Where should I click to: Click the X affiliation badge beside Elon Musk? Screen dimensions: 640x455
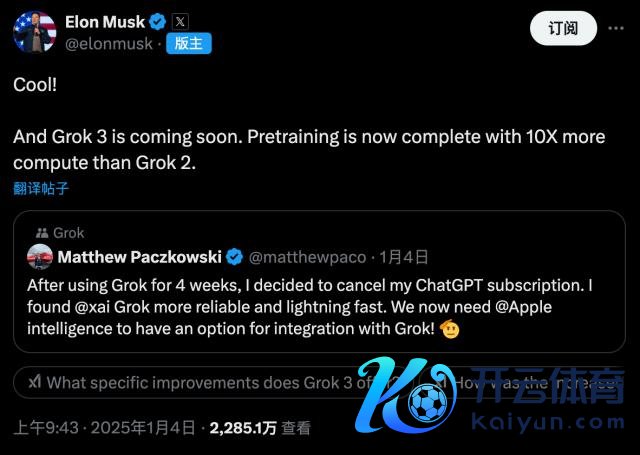coord(179,21)
